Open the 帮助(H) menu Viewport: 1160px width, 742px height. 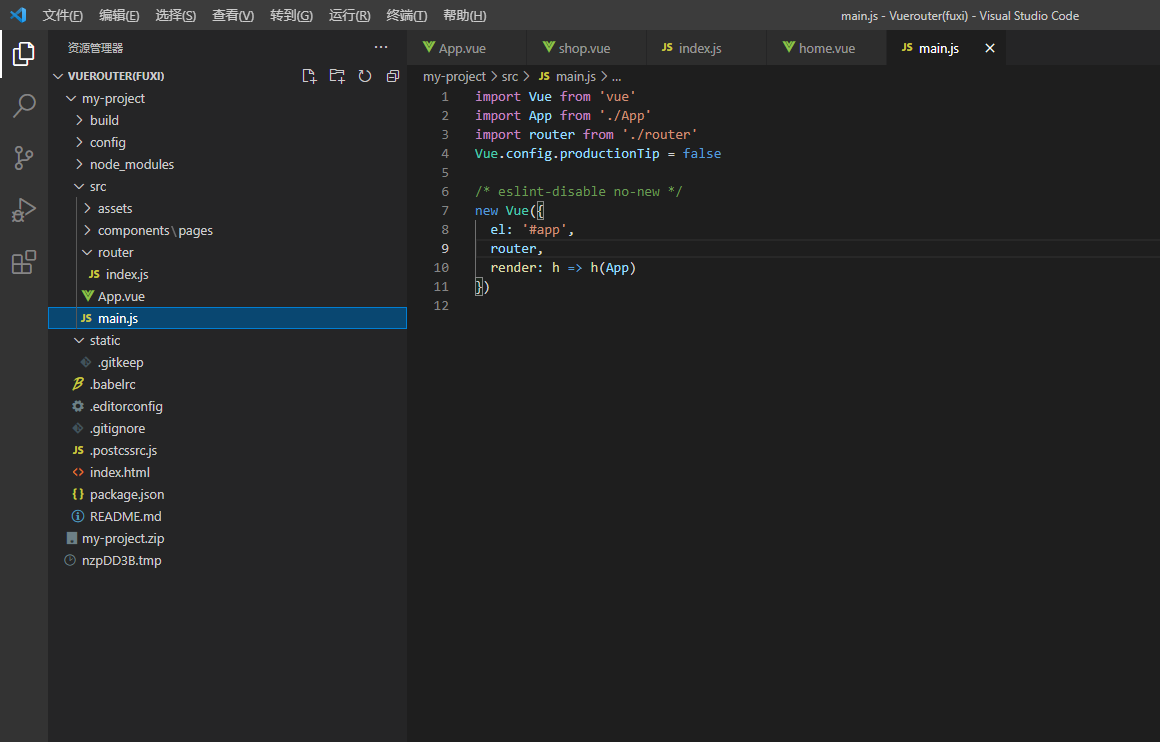[x=465, y=16]
